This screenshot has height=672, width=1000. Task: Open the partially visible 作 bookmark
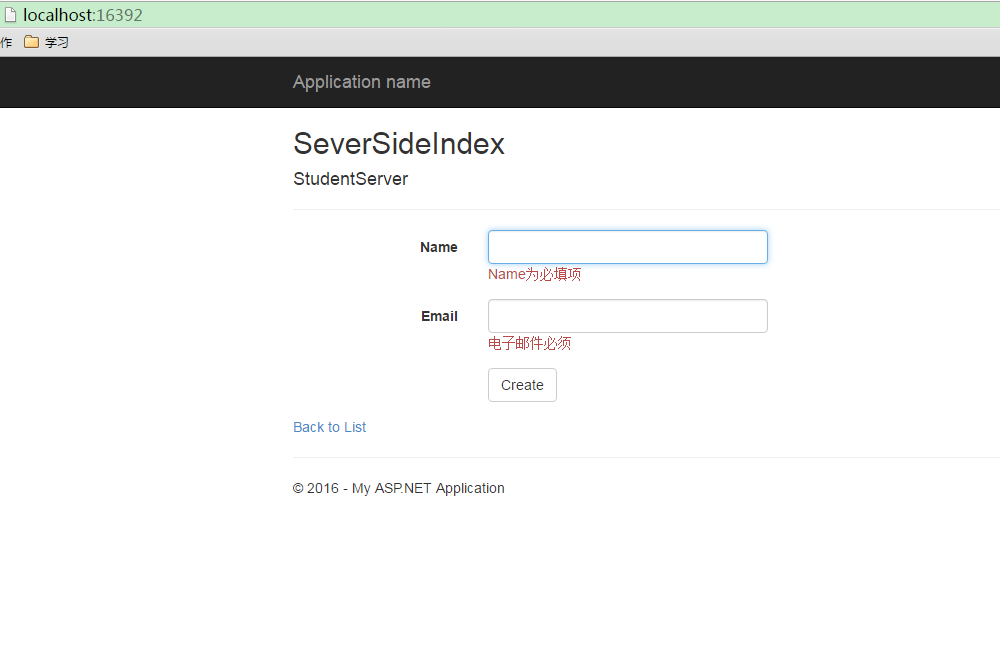point(6,42)
